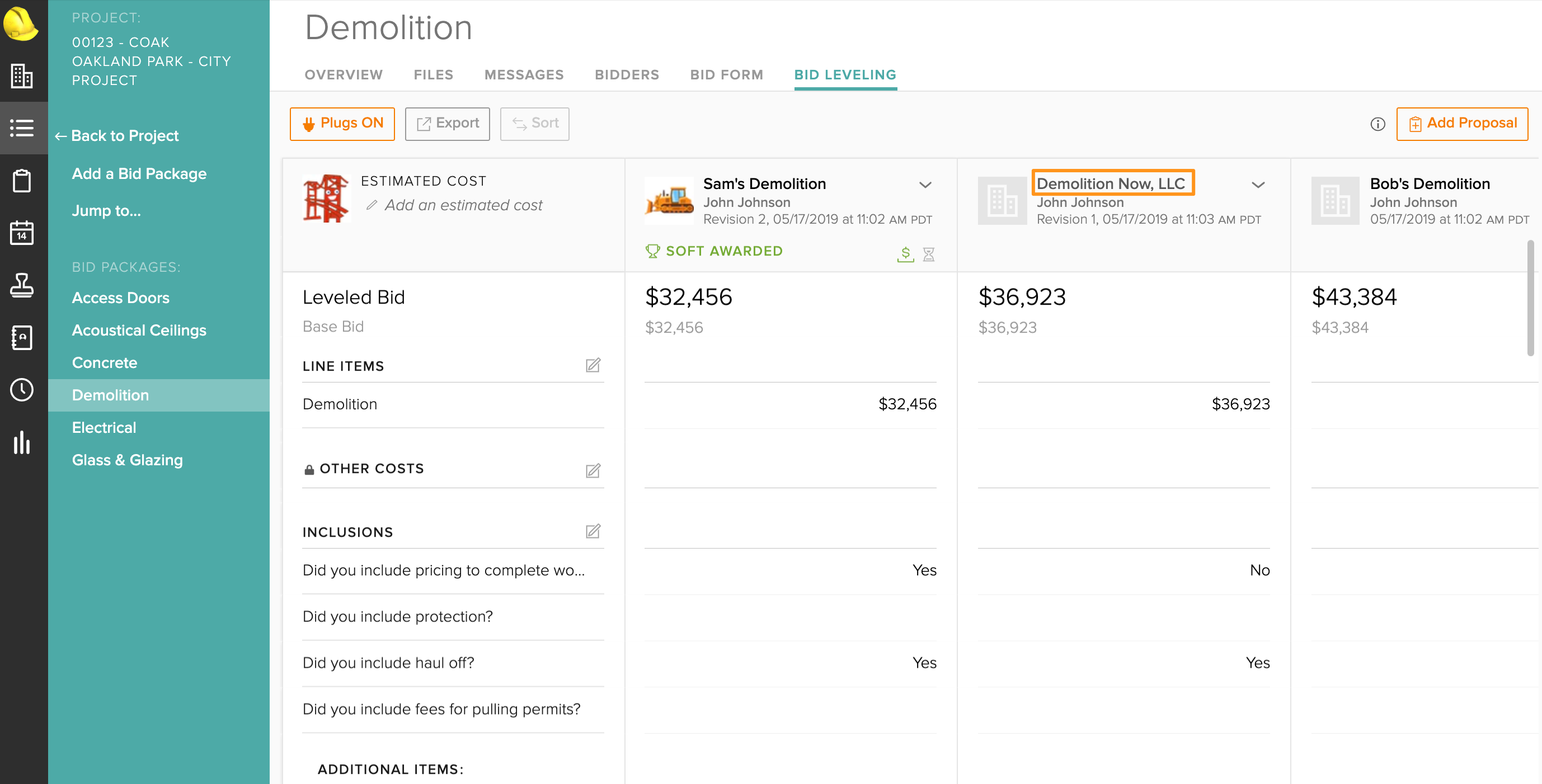The image size is (1542, 784).
Task: Click the vertical scrollbar on the right
Action: pyautogui.click(x=1530, y=298)
